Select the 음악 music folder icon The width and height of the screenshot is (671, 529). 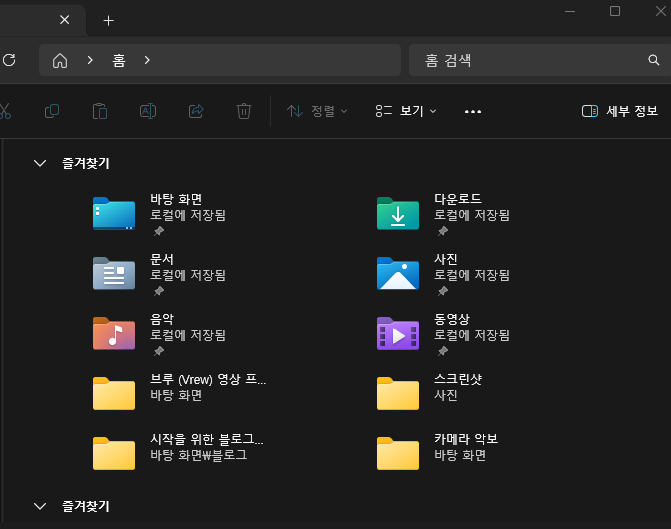pyautogui.click(x=114, y=333)
